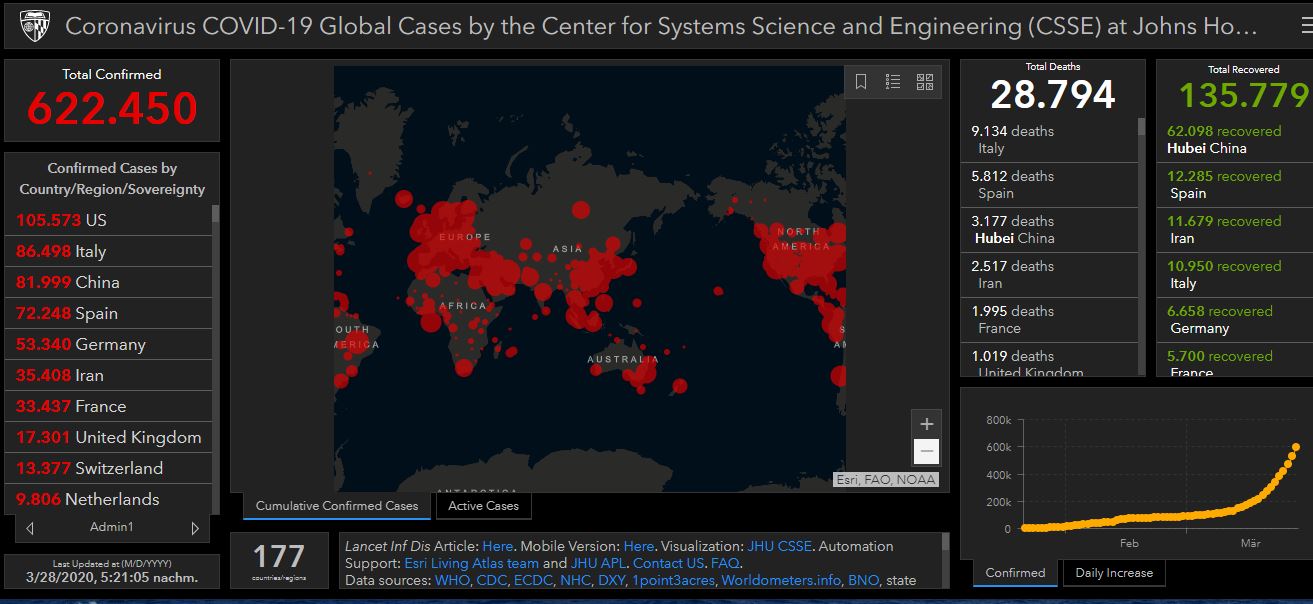Select Cumulative Confirmed Cases tab
1313x604 pixels.
337,506
